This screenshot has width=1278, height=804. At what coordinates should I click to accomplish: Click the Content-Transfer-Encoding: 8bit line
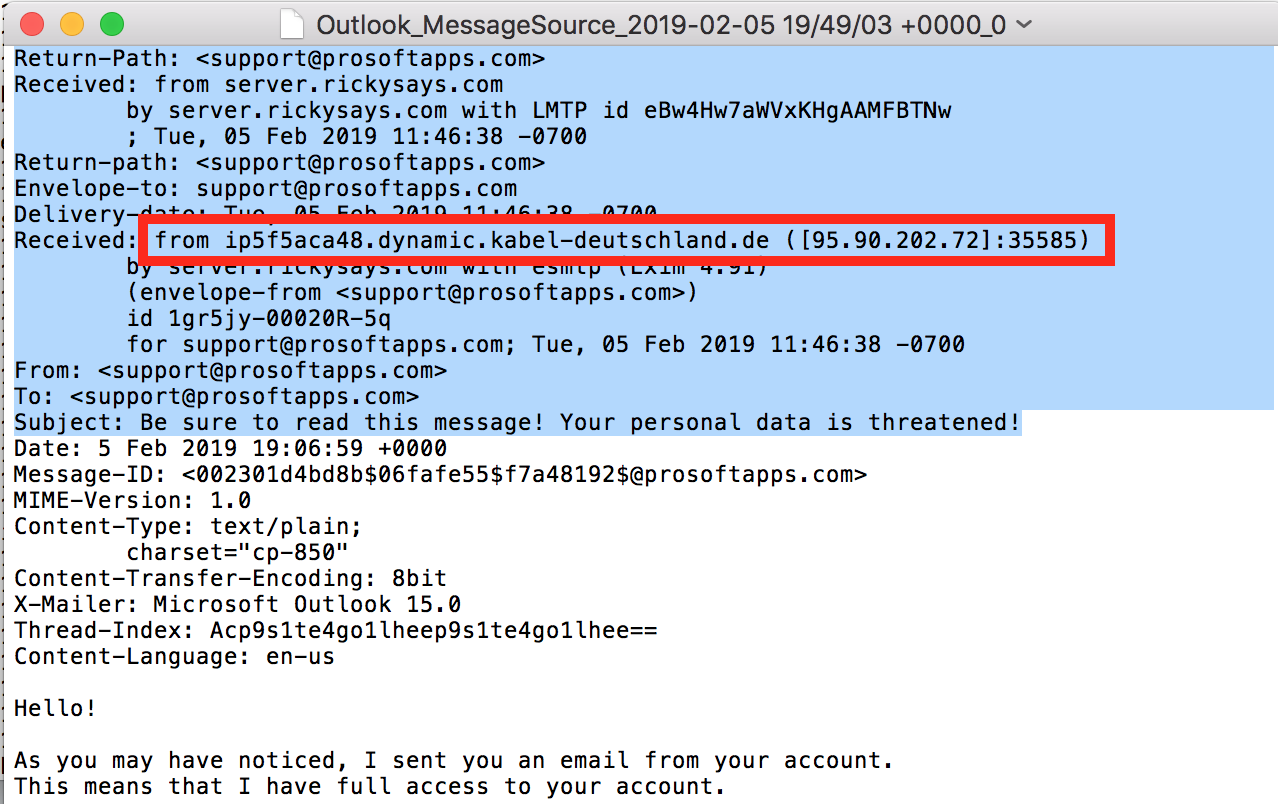pyautogui.click(x=230, y=578)
